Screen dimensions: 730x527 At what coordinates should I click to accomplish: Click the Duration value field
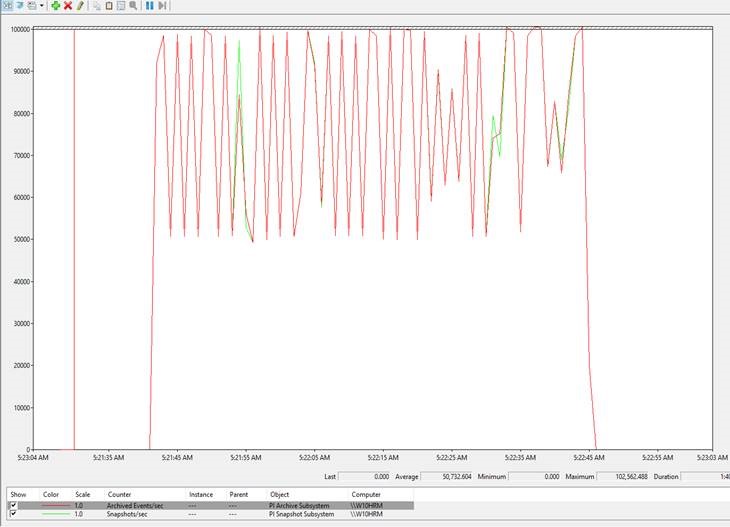705,476
